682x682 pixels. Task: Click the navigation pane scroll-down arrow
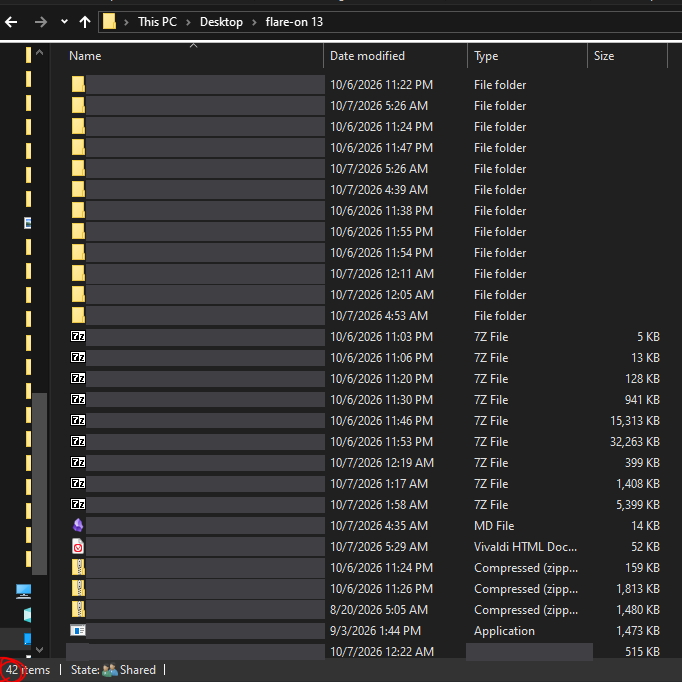[40, 650]
